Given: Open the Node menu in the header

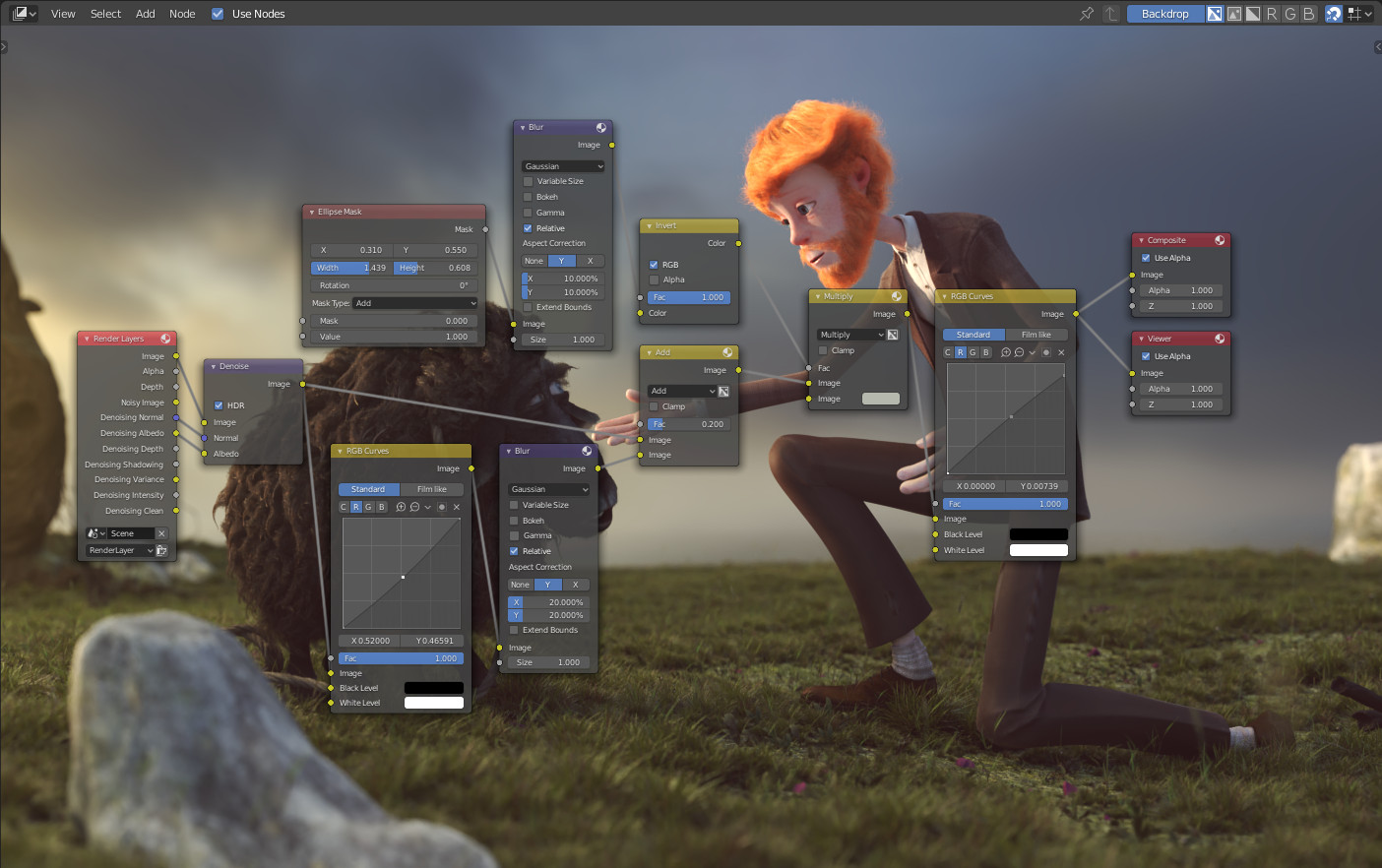Looking at the screenshot, I should [x=182, y=14].
